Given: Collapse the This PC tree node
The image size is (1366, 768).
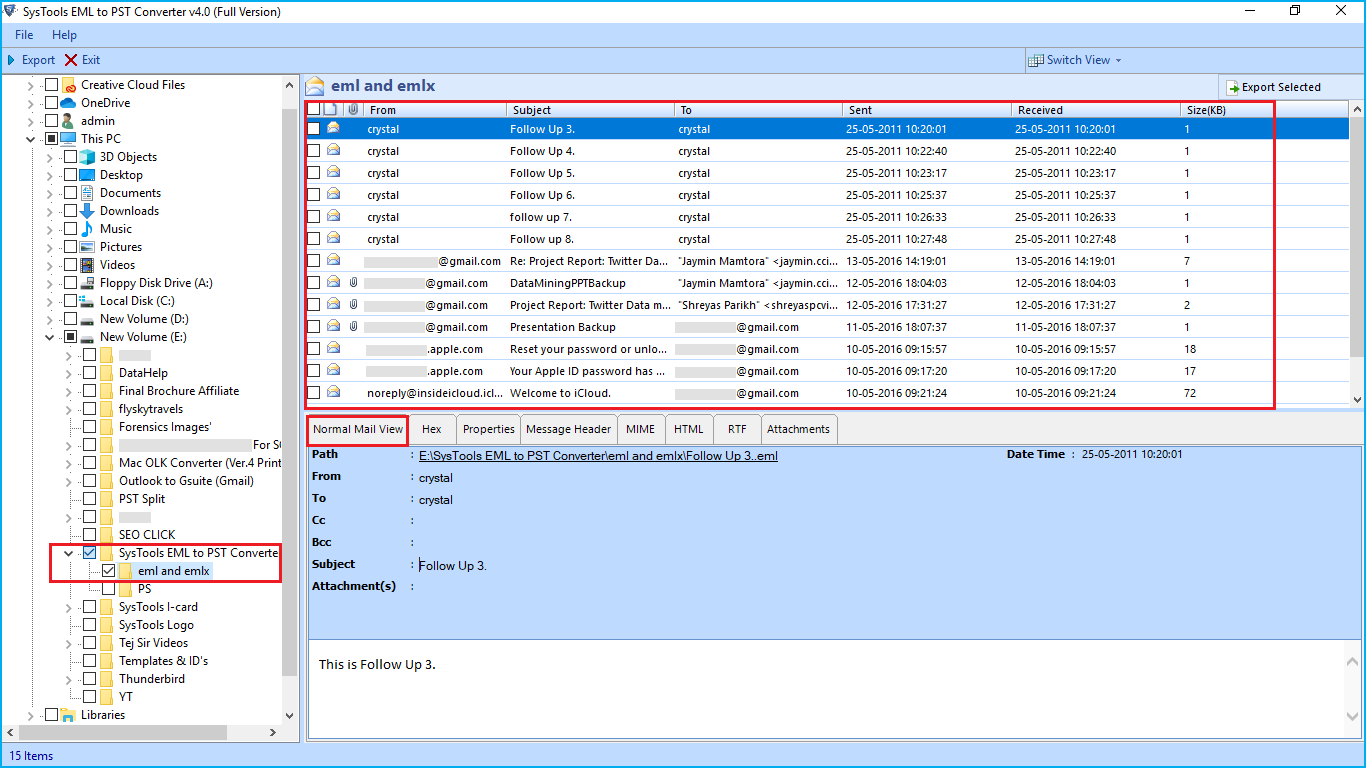Looking at the screenshot, I should point(31,139).
